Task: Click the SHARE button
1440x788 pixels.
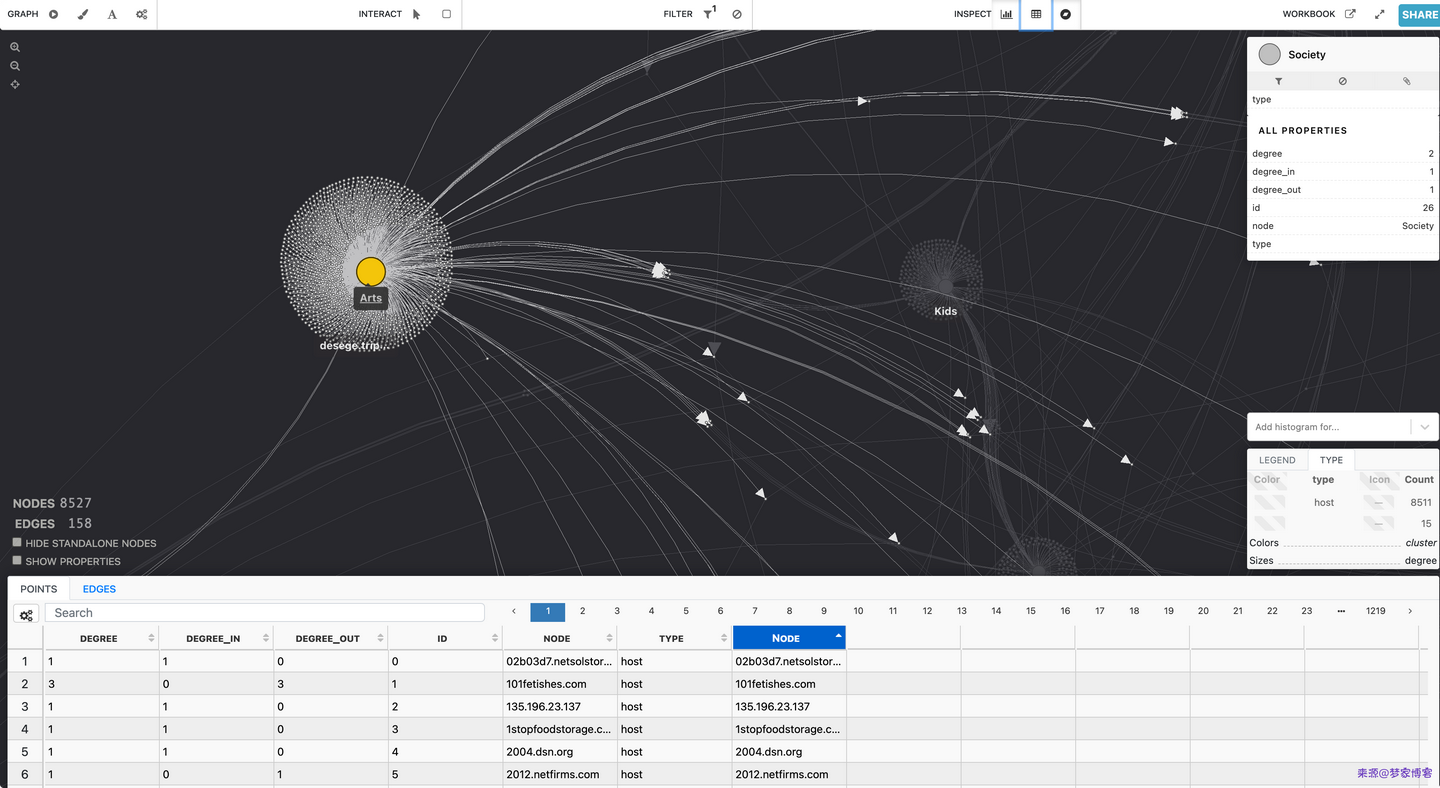Action: point(1419,14)
